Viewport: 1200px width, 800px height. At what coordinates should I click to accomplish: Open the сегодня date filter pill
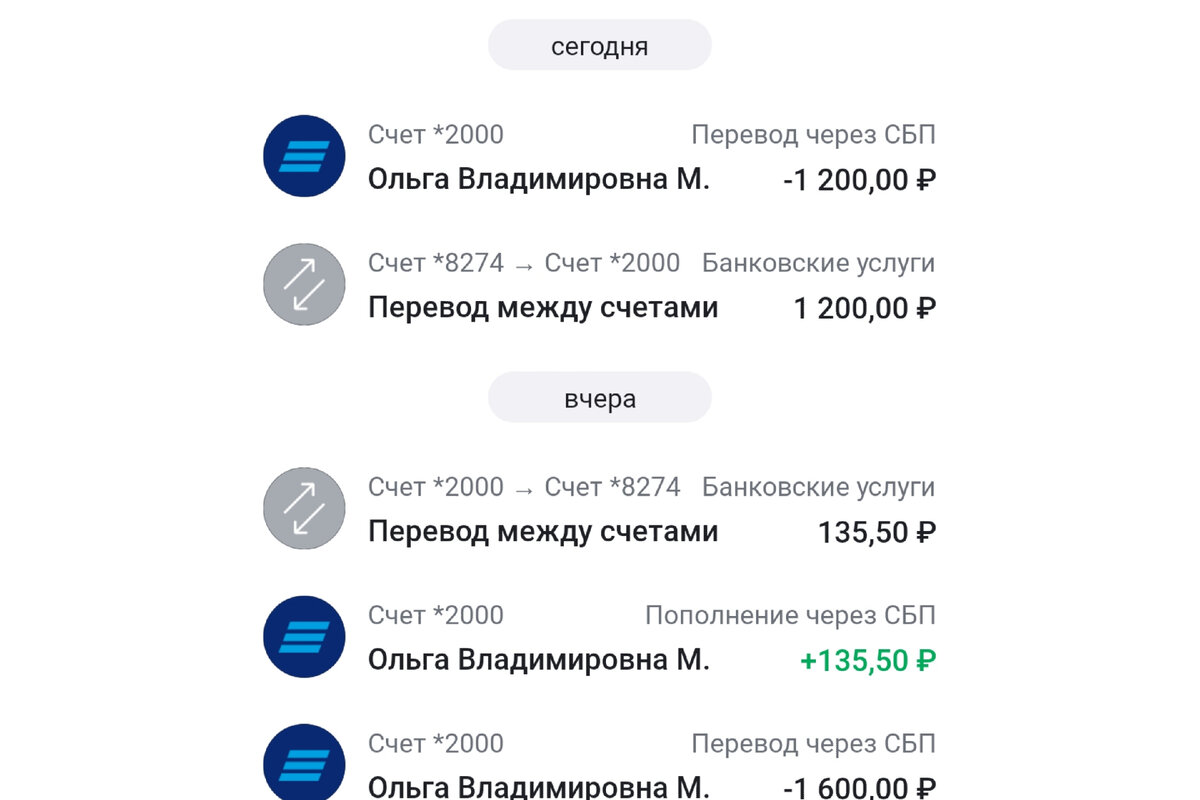coord(599,44)
